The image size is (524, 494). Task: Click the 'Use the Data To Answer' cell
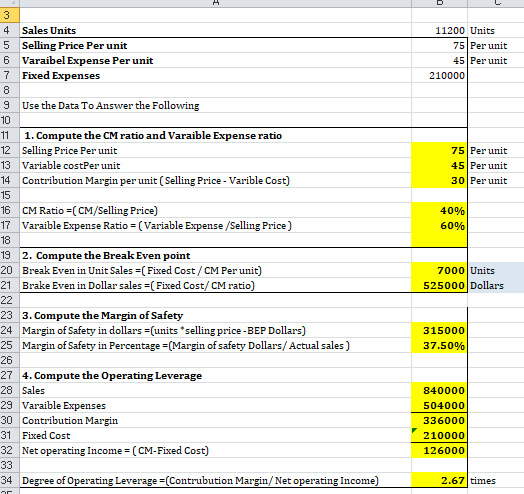[216, 106]
